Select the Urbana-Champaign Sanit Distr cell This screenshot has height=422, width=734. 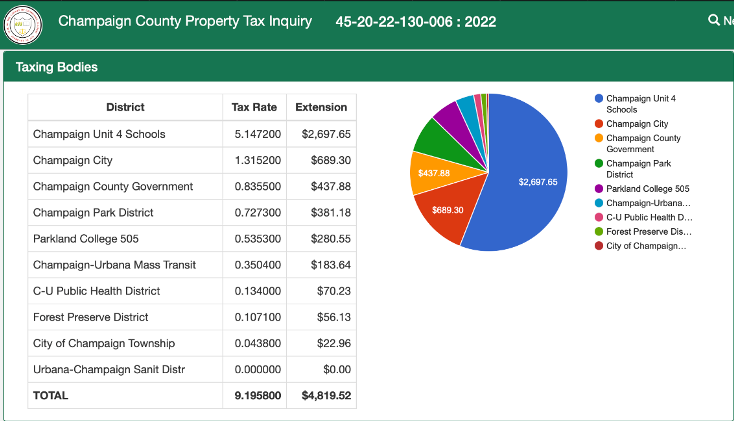tap(125, 370)
